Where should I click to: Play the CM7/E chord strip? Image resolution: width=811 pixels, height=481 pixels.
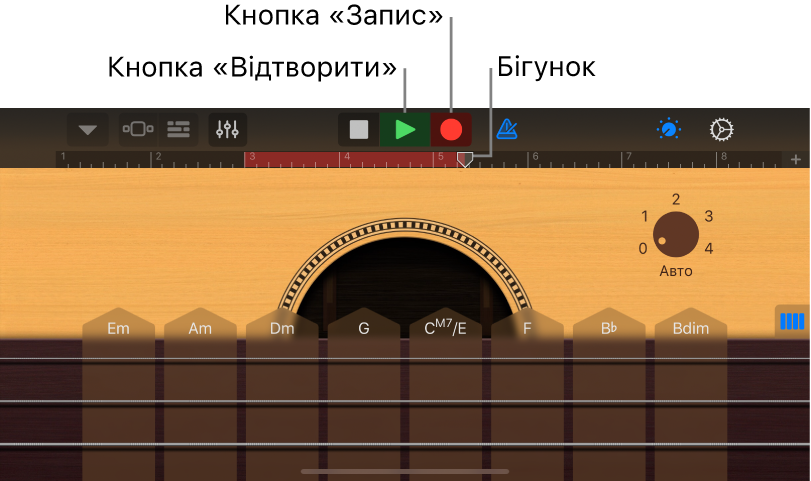(445, 393)
